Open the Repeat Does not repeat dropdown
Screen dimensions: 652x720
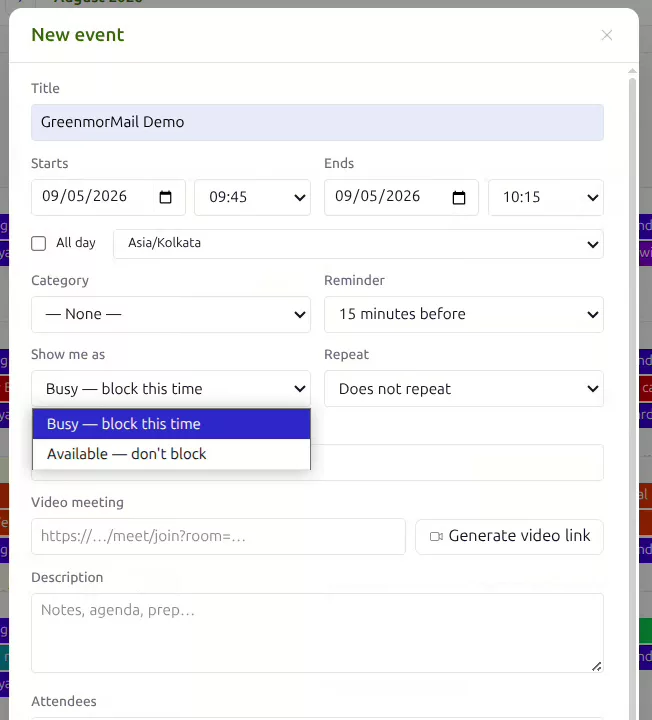(464, 388)
